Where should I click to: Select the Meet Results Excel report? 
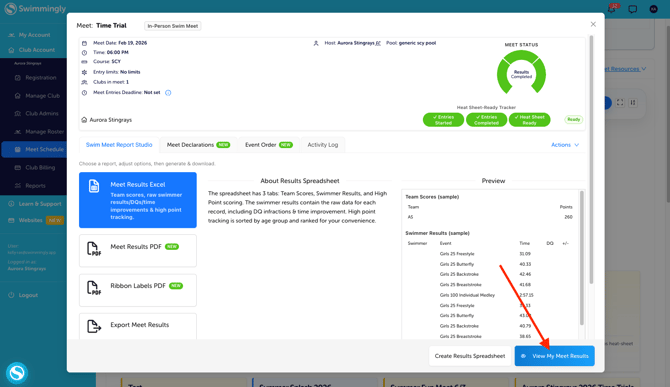click(x=138, y=200)
